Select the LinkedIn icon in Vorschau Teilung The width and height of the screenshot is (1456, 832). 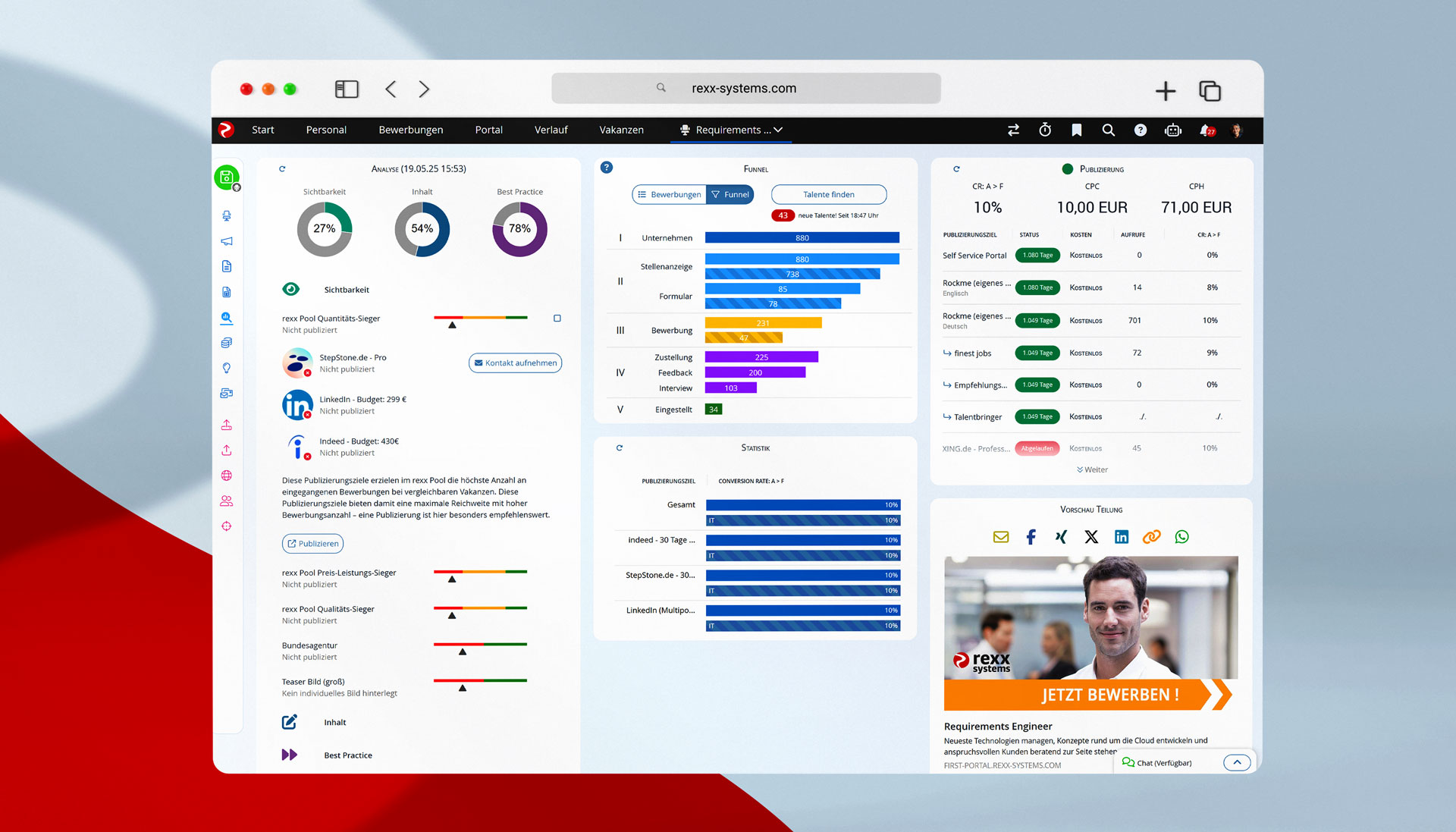[1121, 537]
